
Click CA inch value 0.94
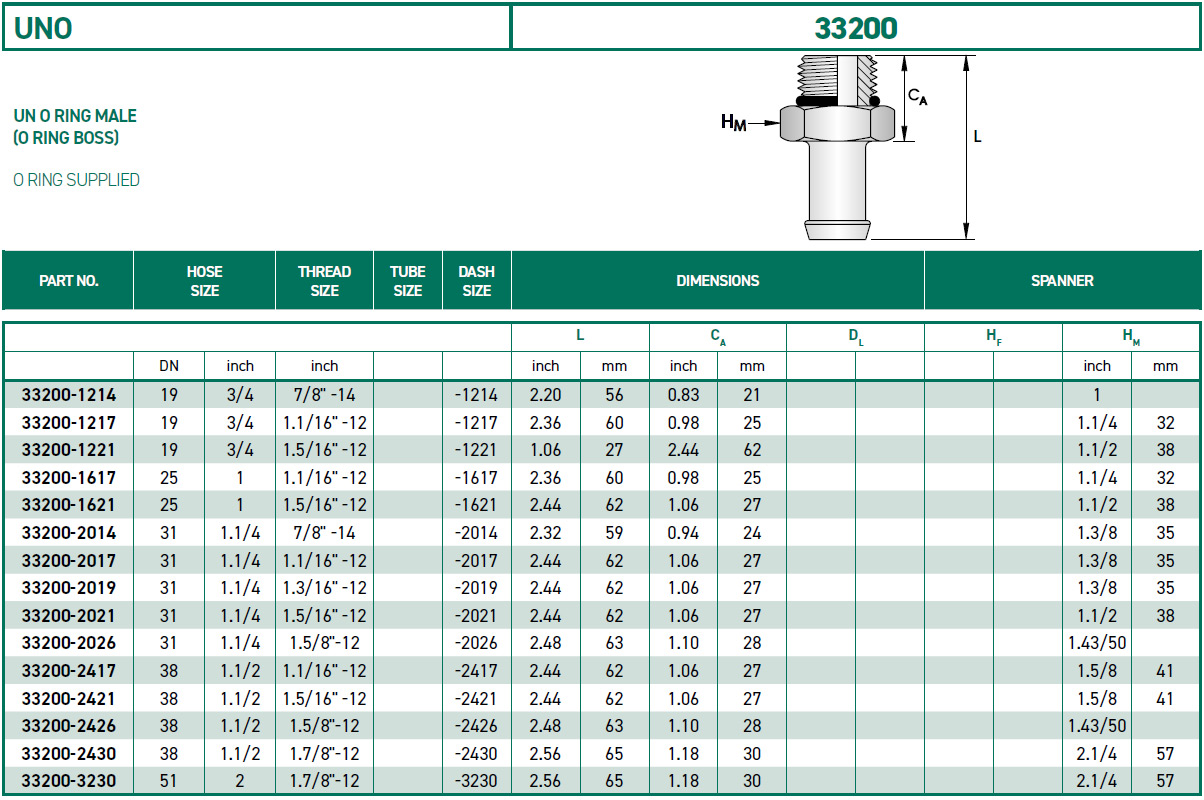(x=683, y=533)
